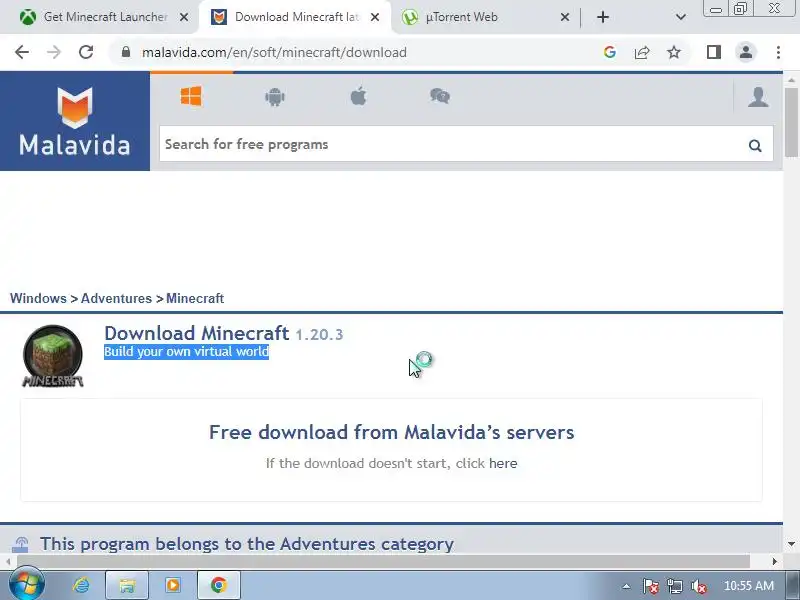The image size is (800, 600).
Task: Launch Internet Explorer from taskbar
Action: 81,585
